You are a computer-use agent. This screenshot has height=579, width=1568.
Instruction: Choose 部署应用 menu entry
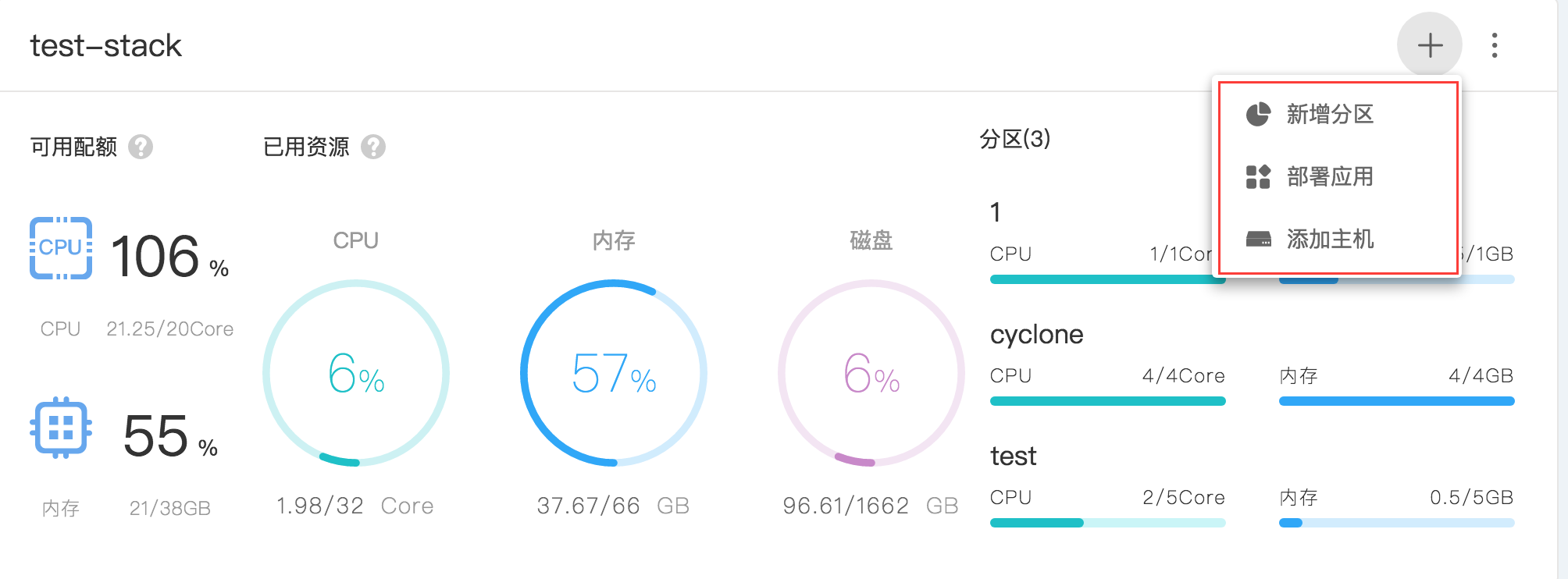click(x=1330, y=177)
